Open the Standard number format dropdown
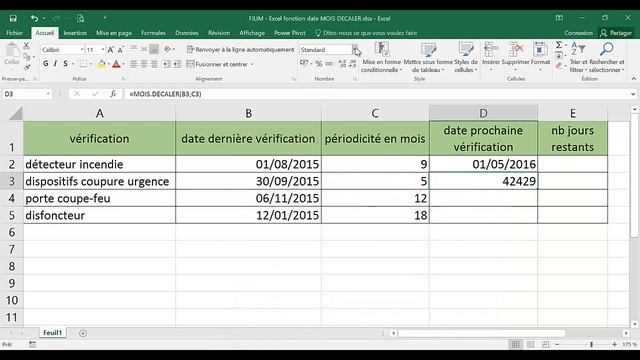 [355, 50]
